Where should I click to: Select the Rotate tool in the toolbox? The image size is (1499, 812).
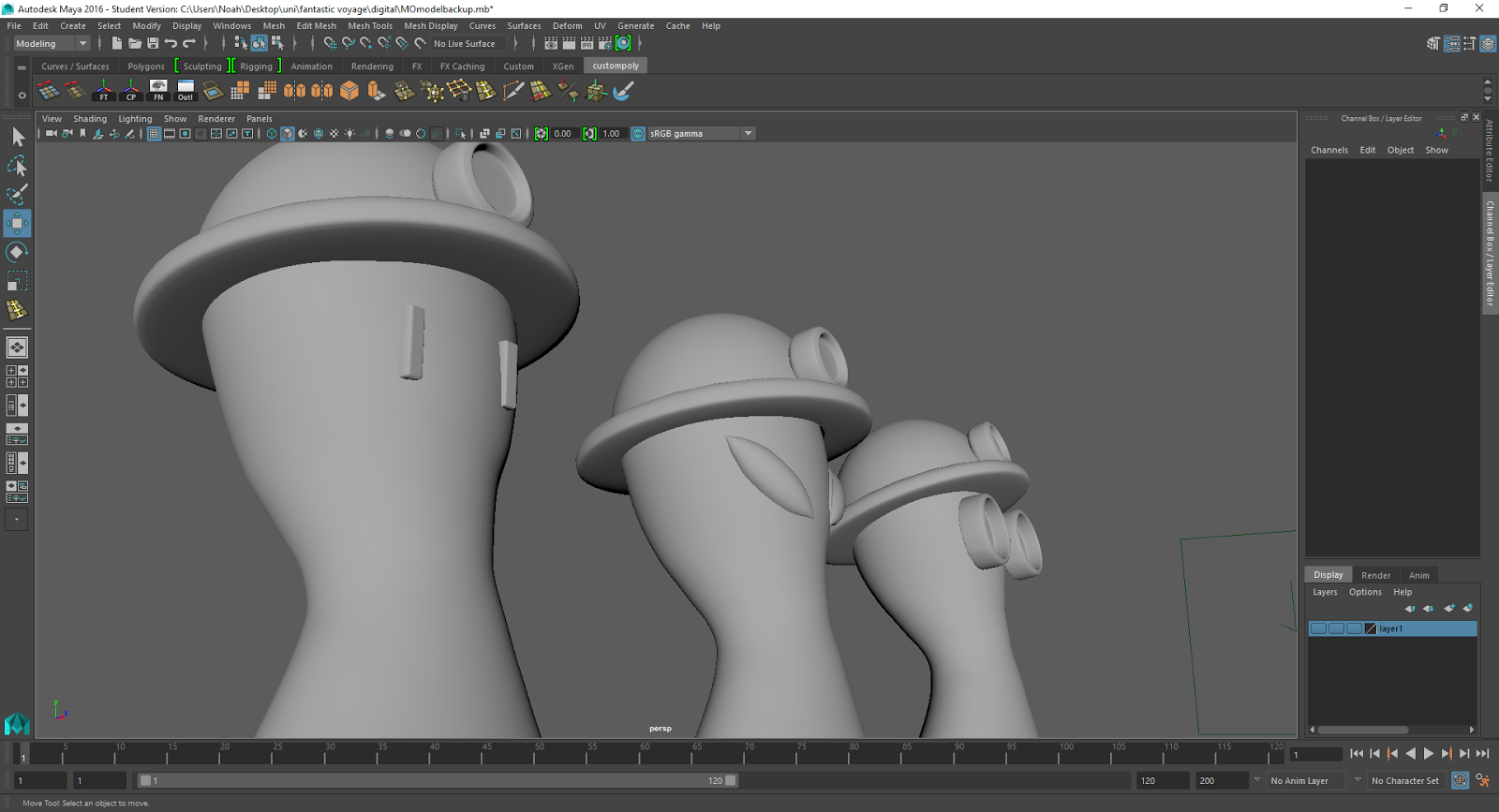pos(17,252)
